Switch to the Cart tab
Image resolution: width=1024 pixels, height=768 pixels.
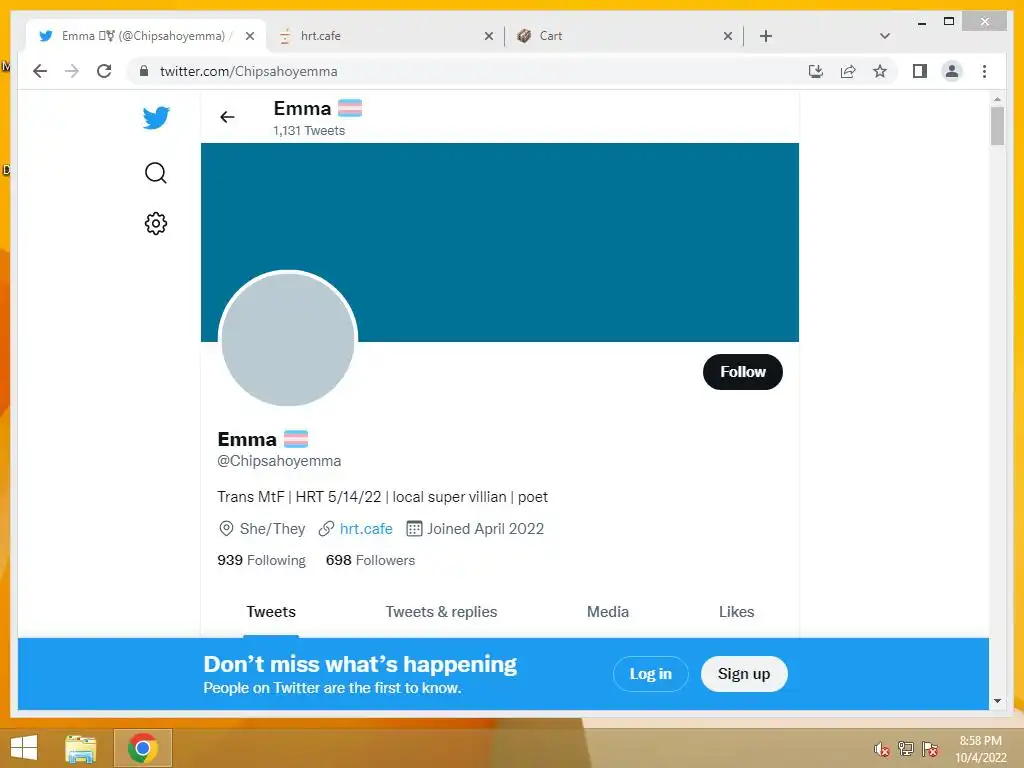point(626,36)
